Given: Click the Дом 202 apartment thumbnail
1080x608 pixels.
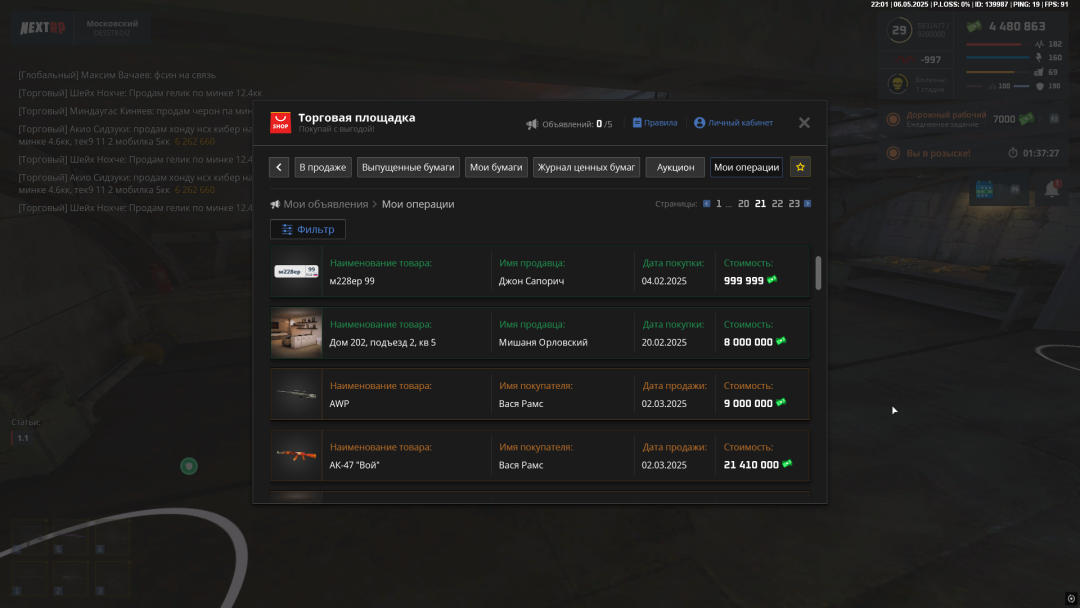Looking at the screenshot, I should click(296, 332).
